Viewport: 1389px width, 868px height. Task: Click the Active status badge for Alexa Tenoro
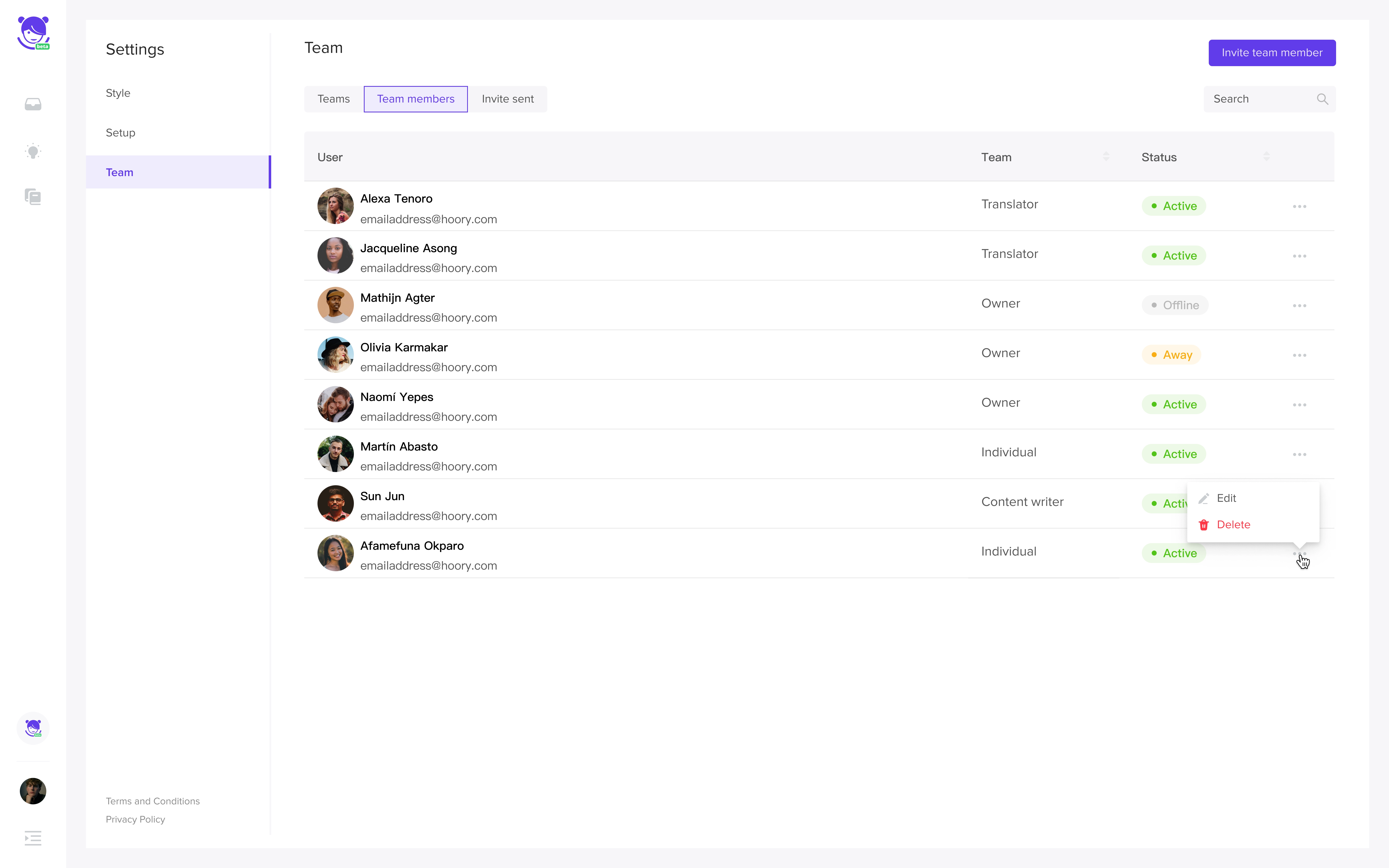[1174, 206]
